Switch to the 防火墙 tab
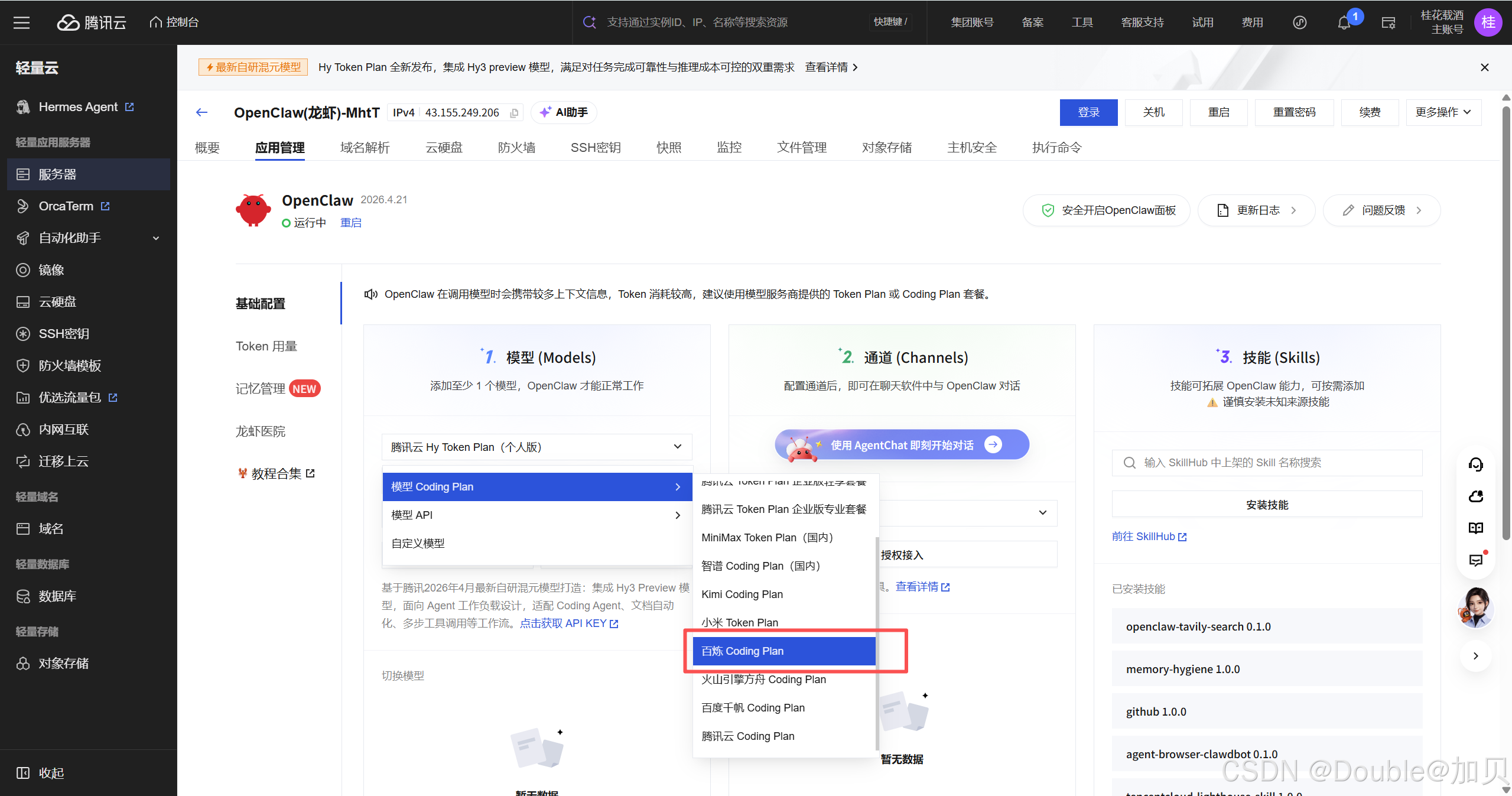 click(516, 148)
